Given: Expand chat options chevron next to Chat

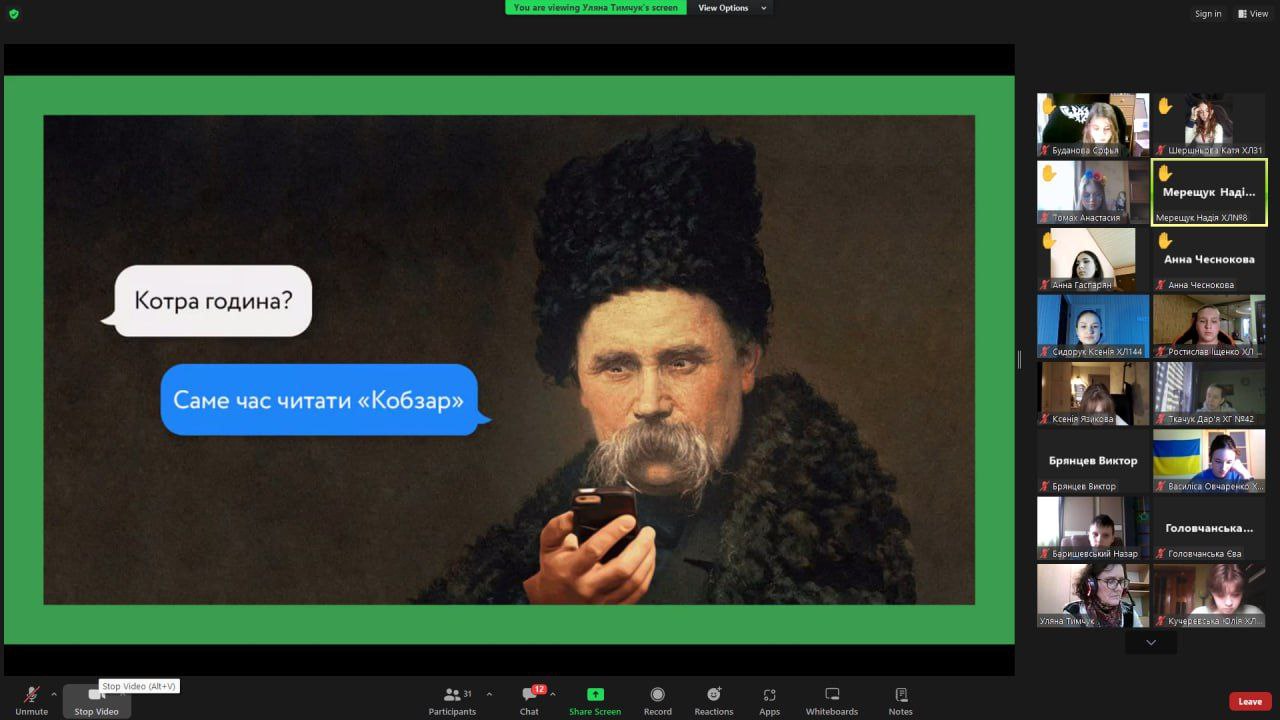Looking at the screenshot, I should coord(553,694).
